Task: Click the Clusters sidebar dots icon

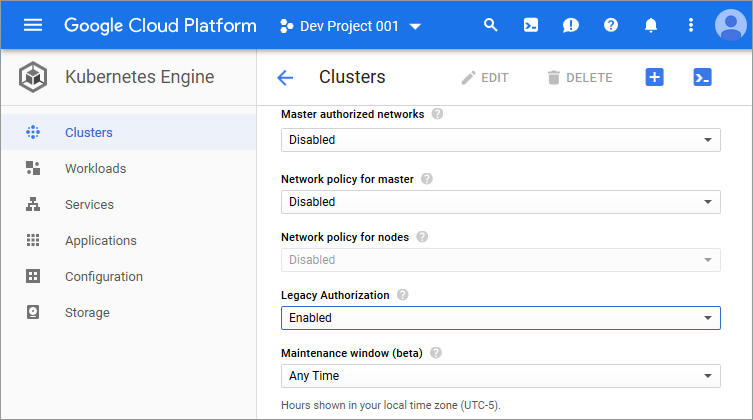Action: point(33,132)
